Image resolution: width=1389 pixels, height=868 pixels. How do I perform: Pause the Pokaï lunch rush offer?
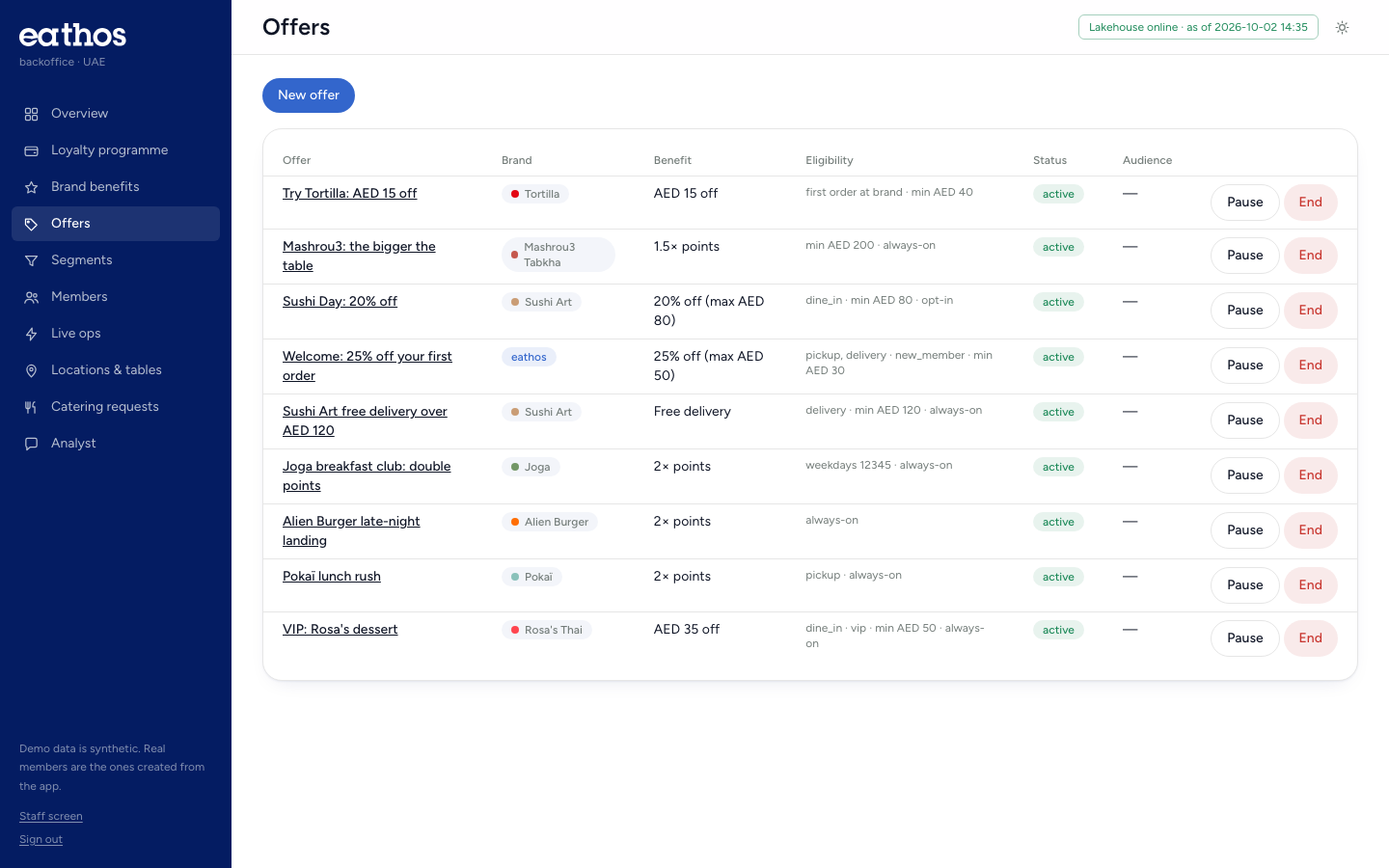[1245, 585]
